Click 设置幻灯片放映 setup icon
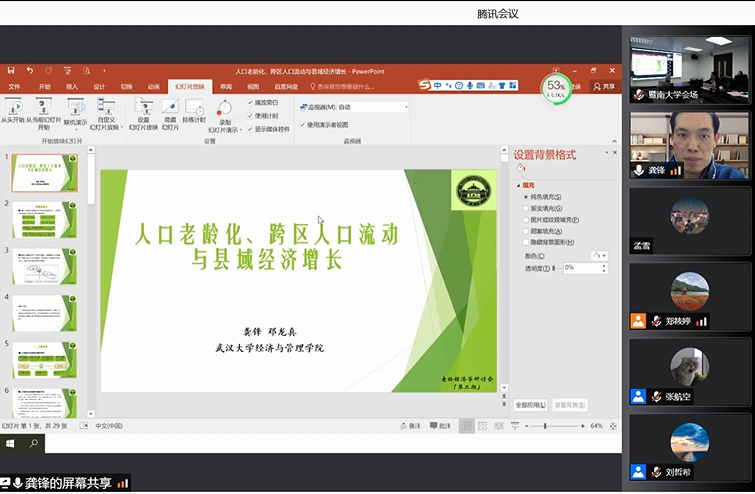 tap(142, 105)
